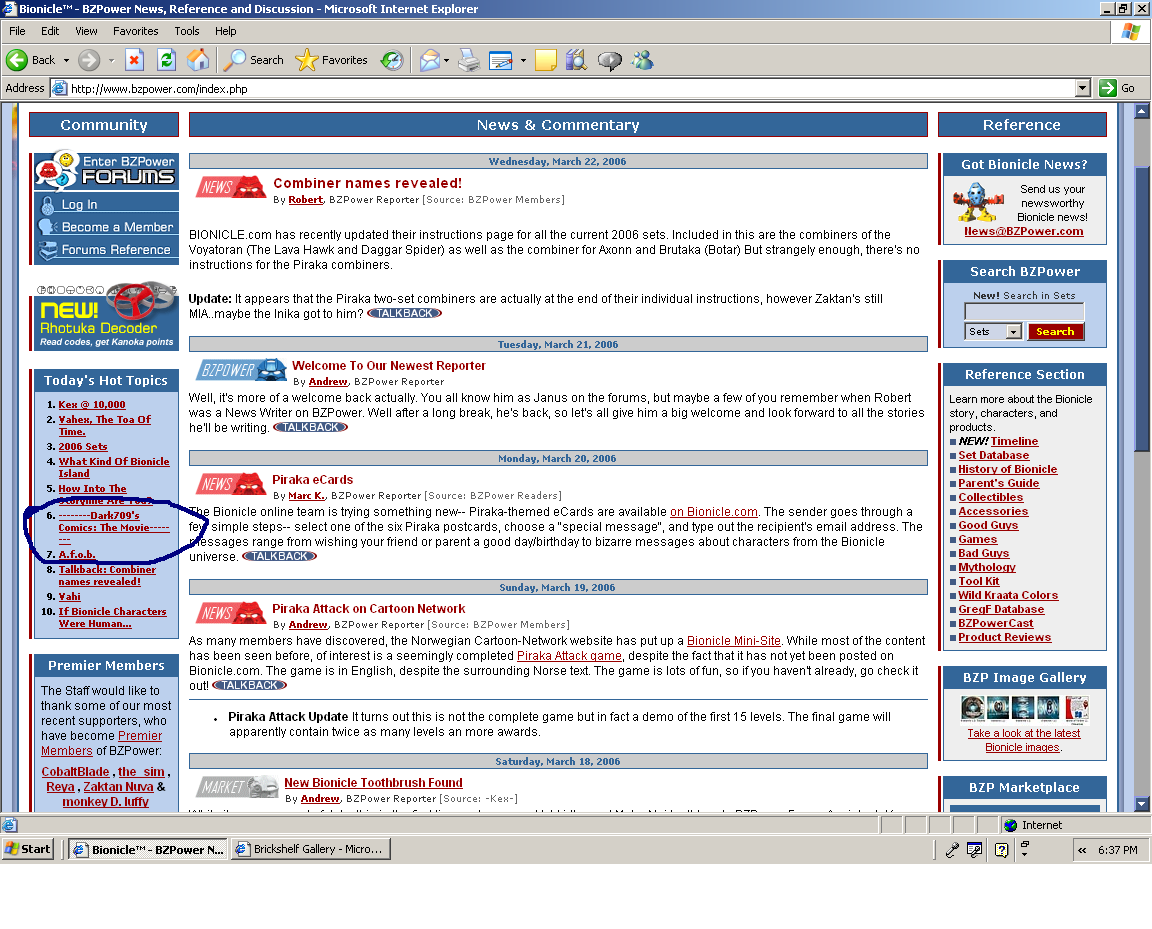Expand the Back button history dropdown
The width and height of the screenshot is (1152, 929).
pyautogui.click(x=66, y=60)
